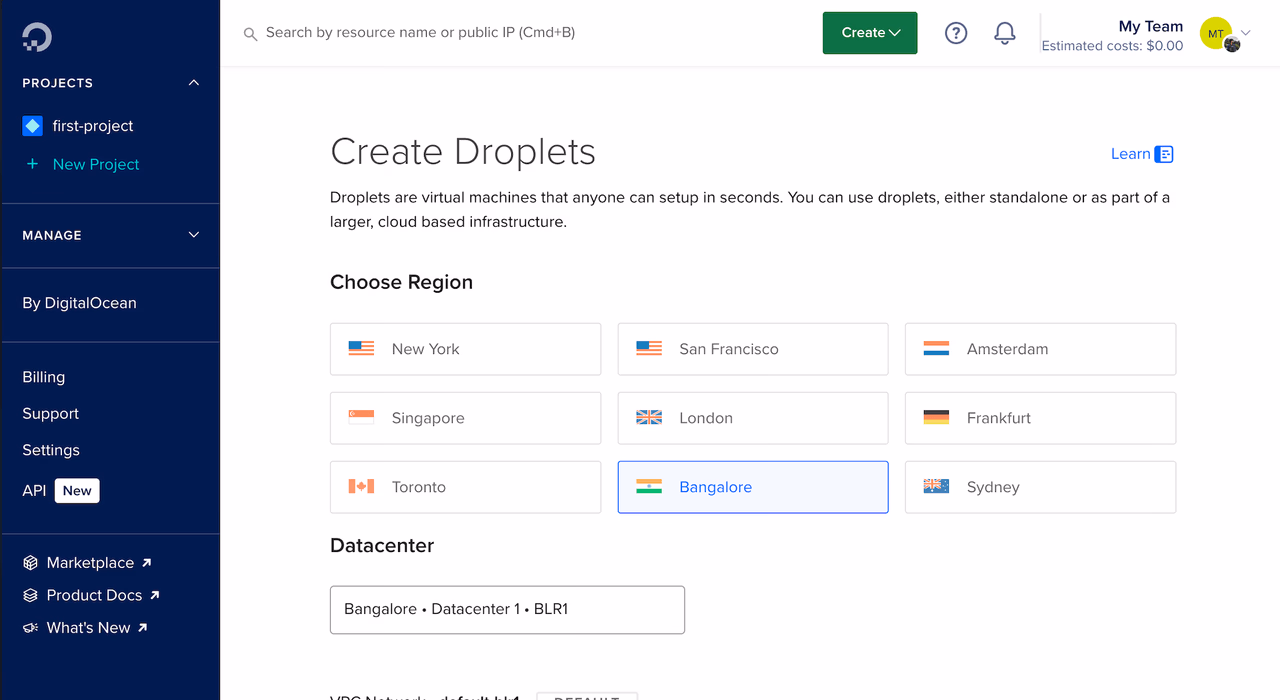The width and height of the screenshot is (1280, 700).
Task: Click the search magnifier icon
Action: click(x=250, y=34)
